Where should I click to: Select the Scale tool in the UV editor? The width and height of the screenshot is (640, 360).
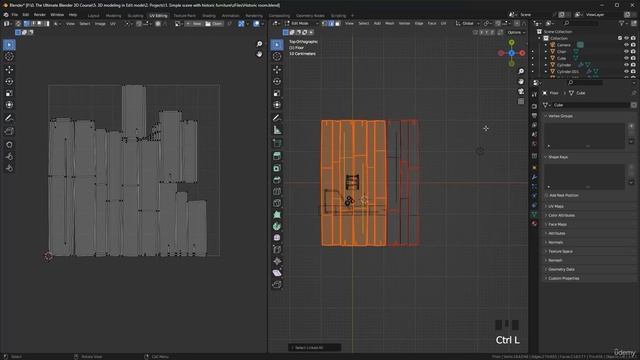[9, 93]
